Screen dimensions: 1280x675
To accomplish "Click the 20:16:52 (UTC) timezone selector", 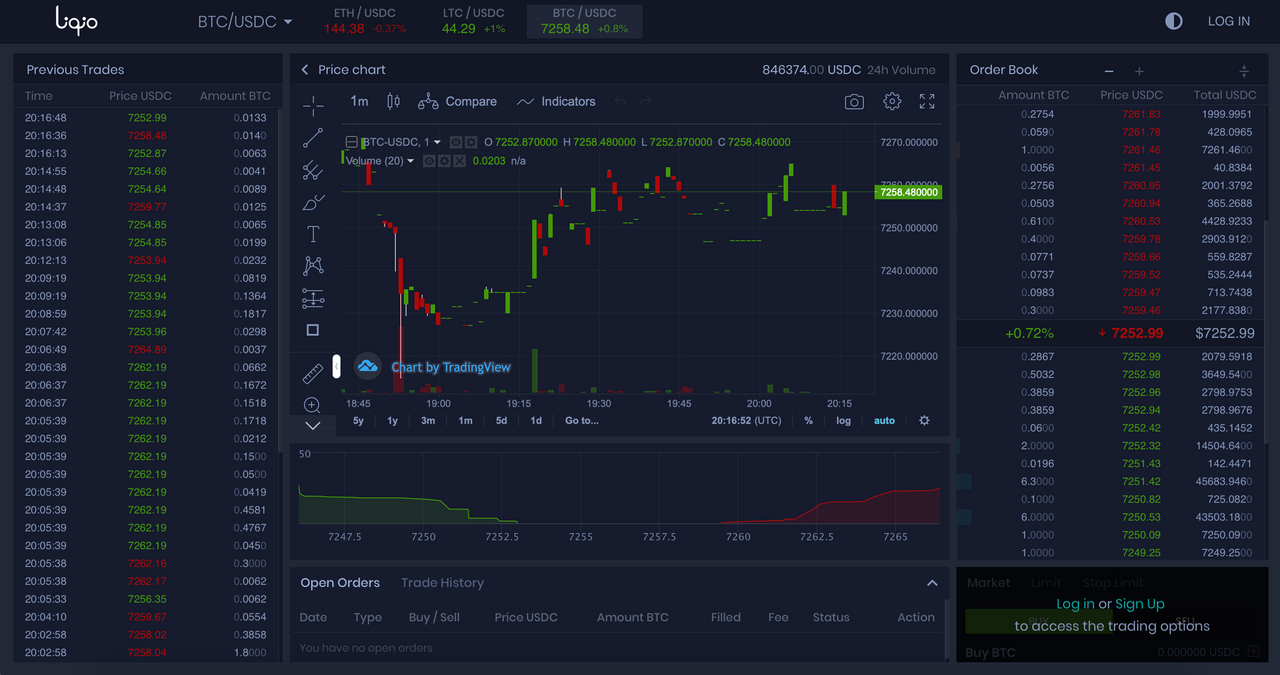I will (x=747, y=421).
